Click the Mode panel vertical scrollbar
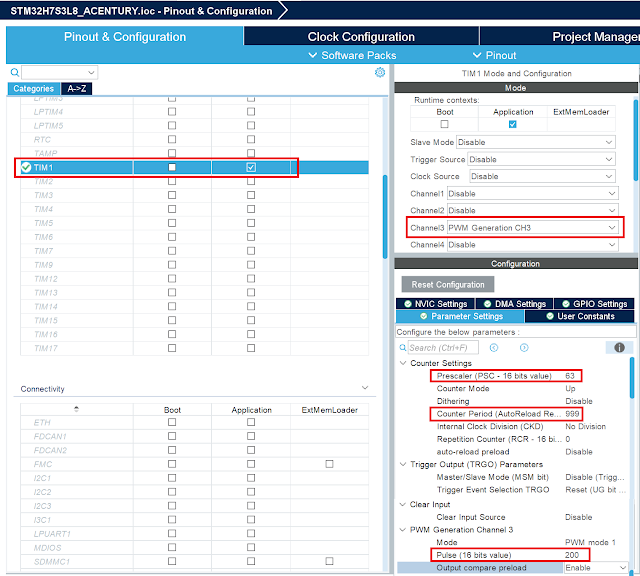This screenshot has height=576, width=640. (636, 140)
